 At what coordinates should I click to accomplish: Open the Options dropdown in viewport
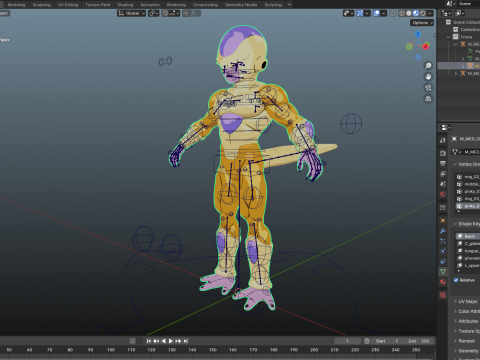tap(422, 23)
